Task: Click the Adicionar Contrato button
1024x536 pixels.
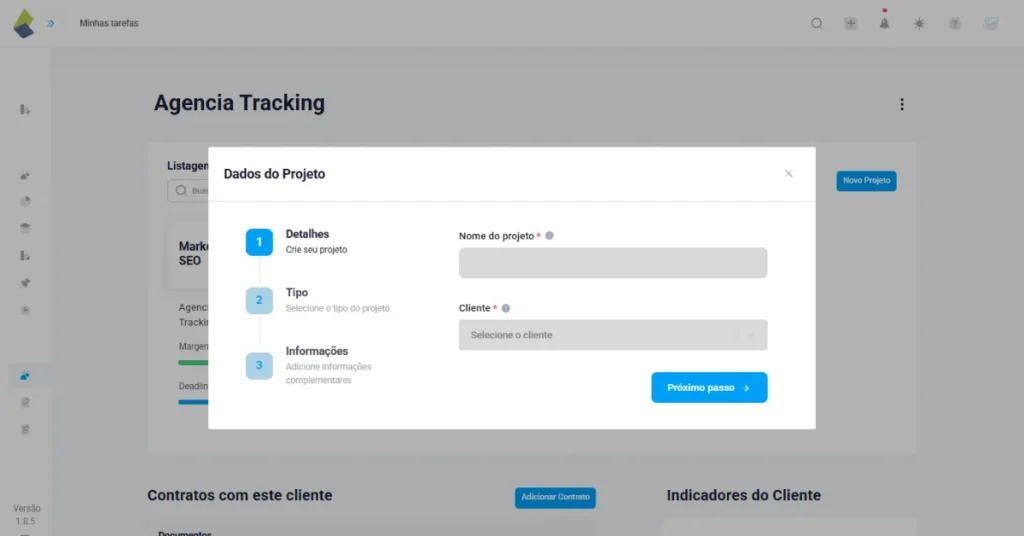Action: [x=555, y=497]
